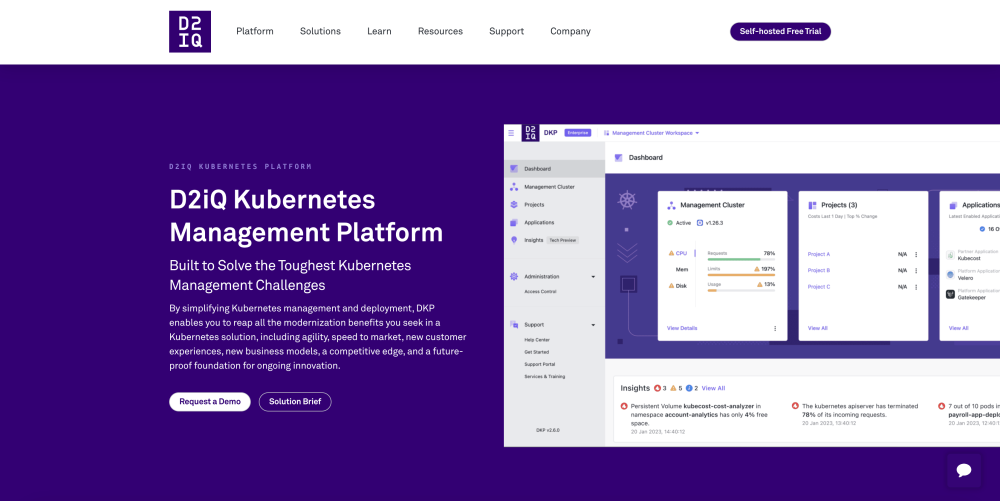This screenshot has width=1000, height=501.
Task: Click the CPU Requests 78% usage bar
Action: tap(741, 259)
